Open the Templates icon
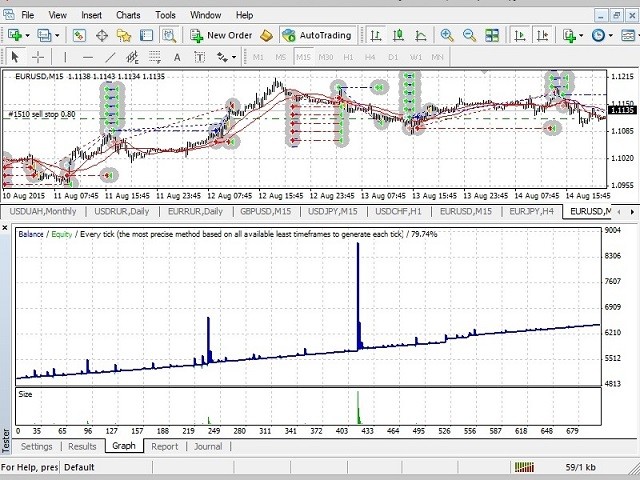 tap(628, 36)
